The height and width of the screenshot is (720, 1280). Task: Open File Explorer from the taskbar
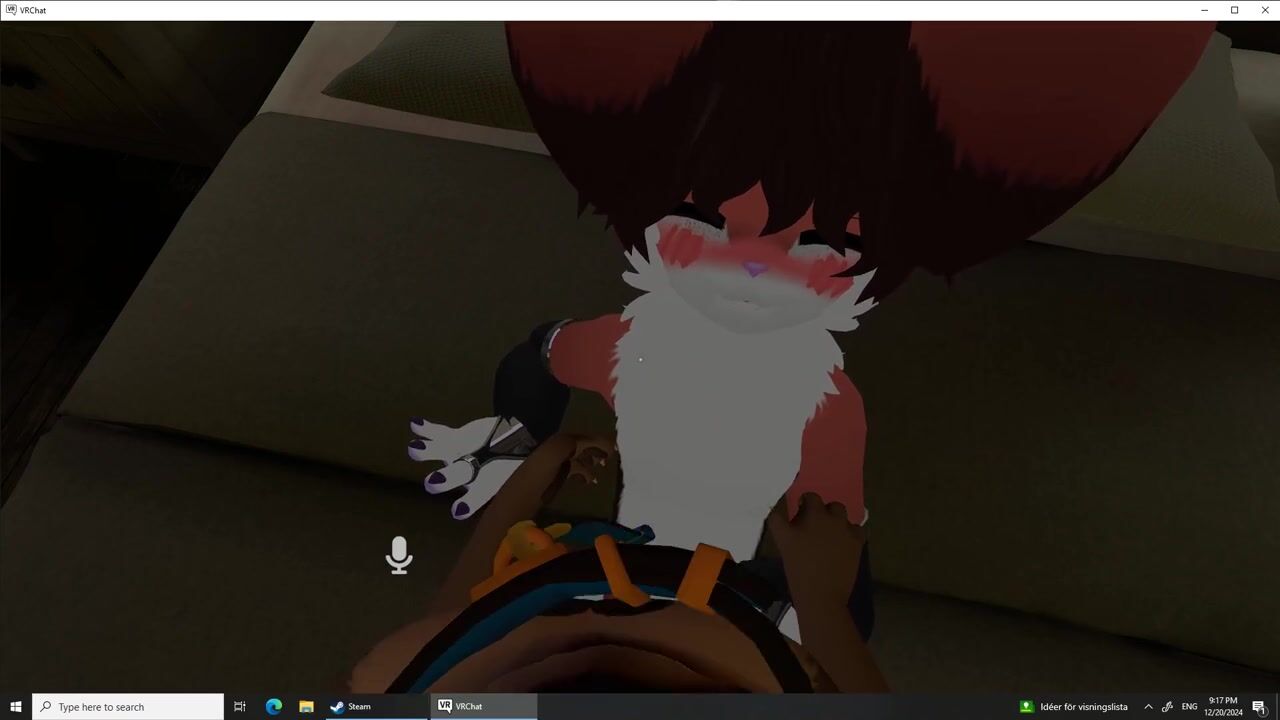tap(306, 706)
